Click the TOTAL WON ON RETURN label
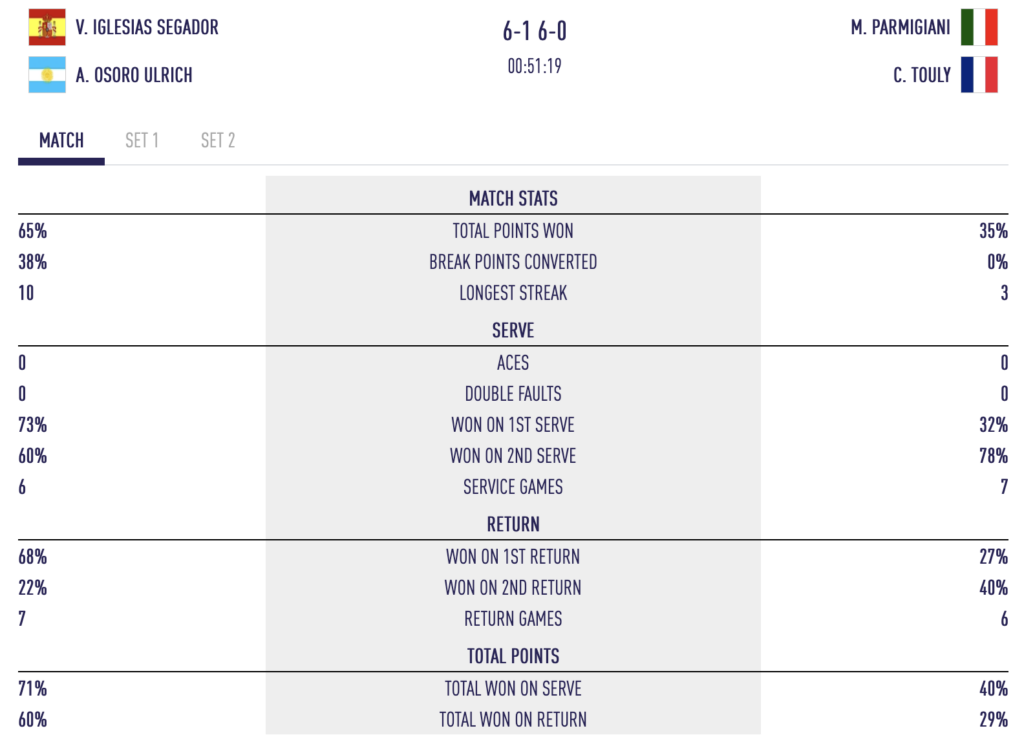 pos(513,719)
